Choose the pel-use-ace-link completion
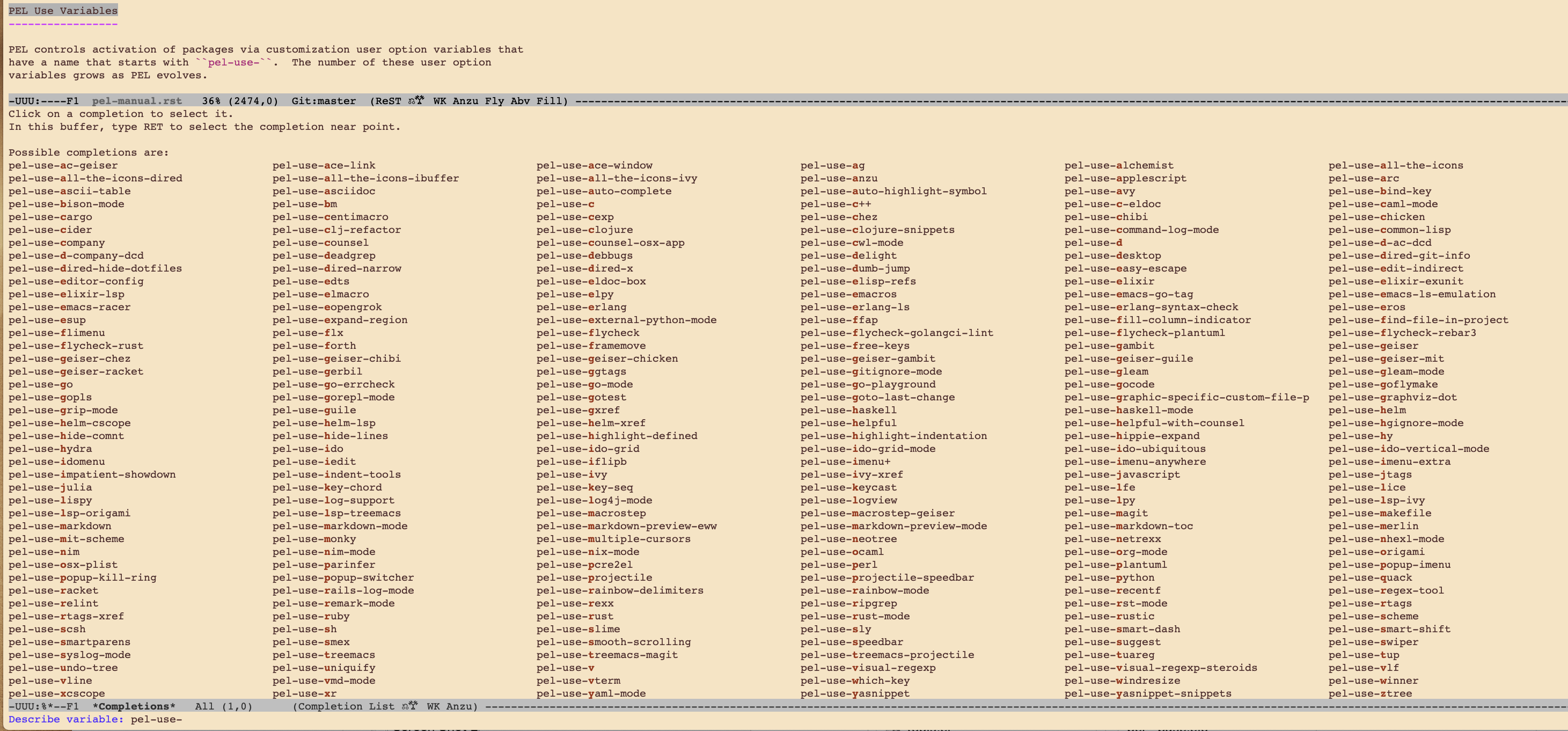 click(x=324, y=165)
